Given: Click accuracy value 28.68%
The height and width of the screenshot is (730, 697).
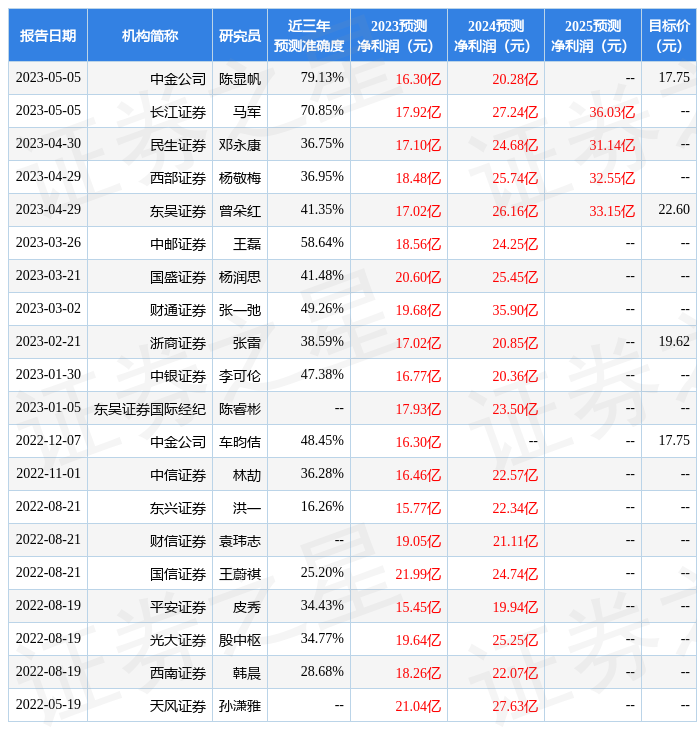Looking at the screenshot, I should tap(322, 672).
